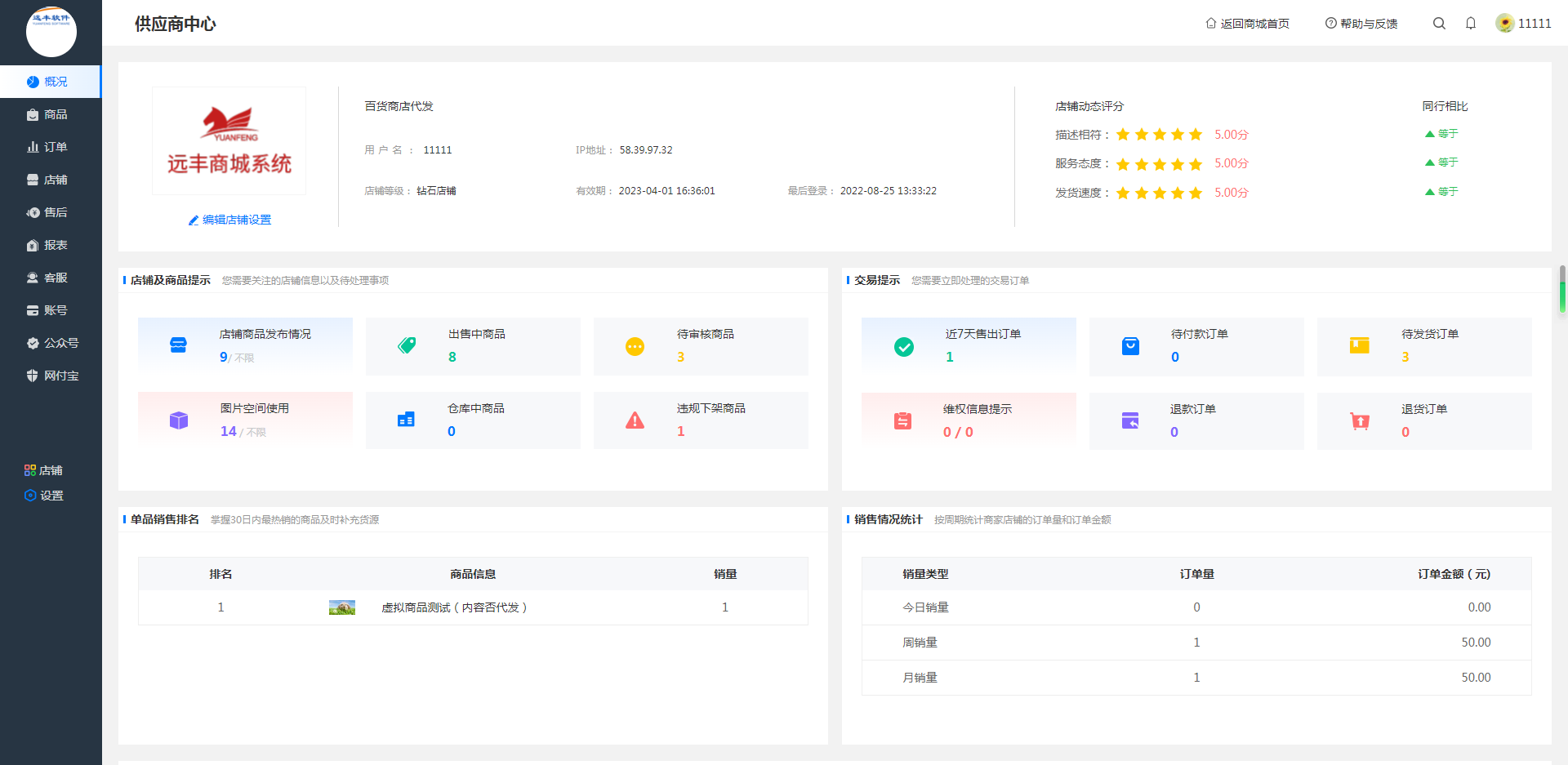The height and width of the screenshot is (765, 1568).
Task: Click the 周销量 row label
Action: (x=920, y=643)
